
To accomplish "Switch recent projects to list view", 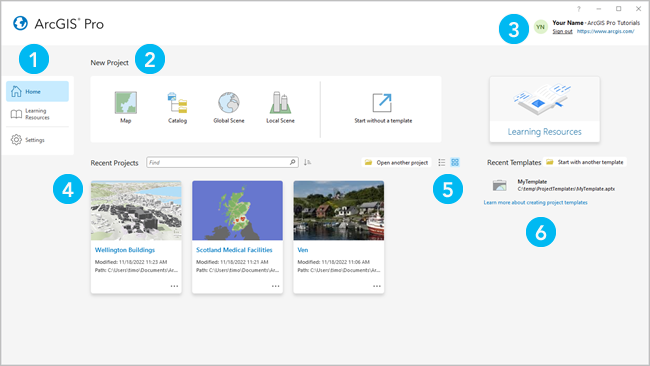I will coord(442,162).
